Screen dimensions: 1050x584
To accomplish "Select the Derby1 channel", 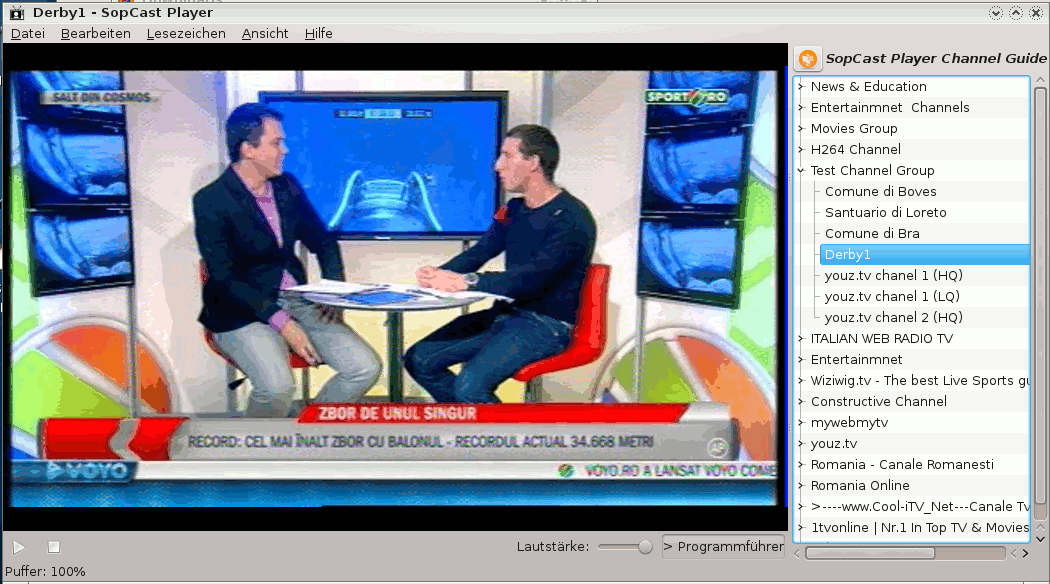I will pos(924,254).
